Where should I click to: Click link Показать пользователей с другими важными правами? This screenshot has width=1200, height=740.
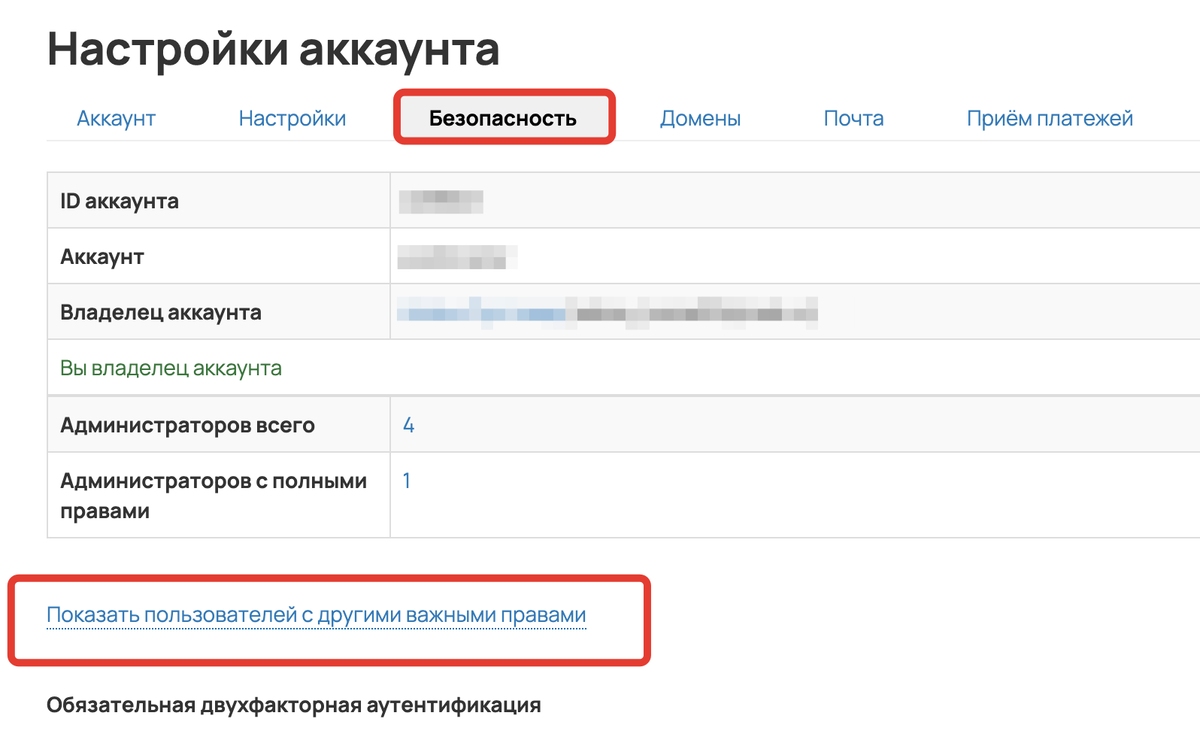(x=316, y=615)
